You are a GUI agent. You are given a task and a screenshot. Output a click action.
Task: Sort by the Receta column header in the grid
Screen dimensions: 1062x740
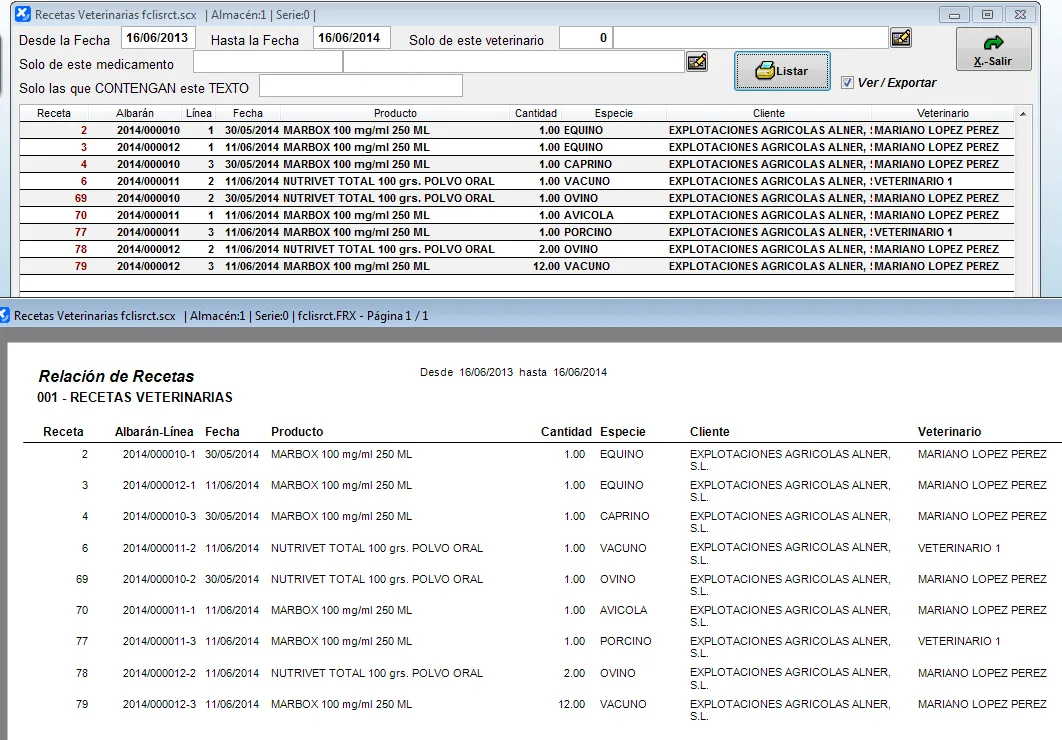[x=54, y=113]
